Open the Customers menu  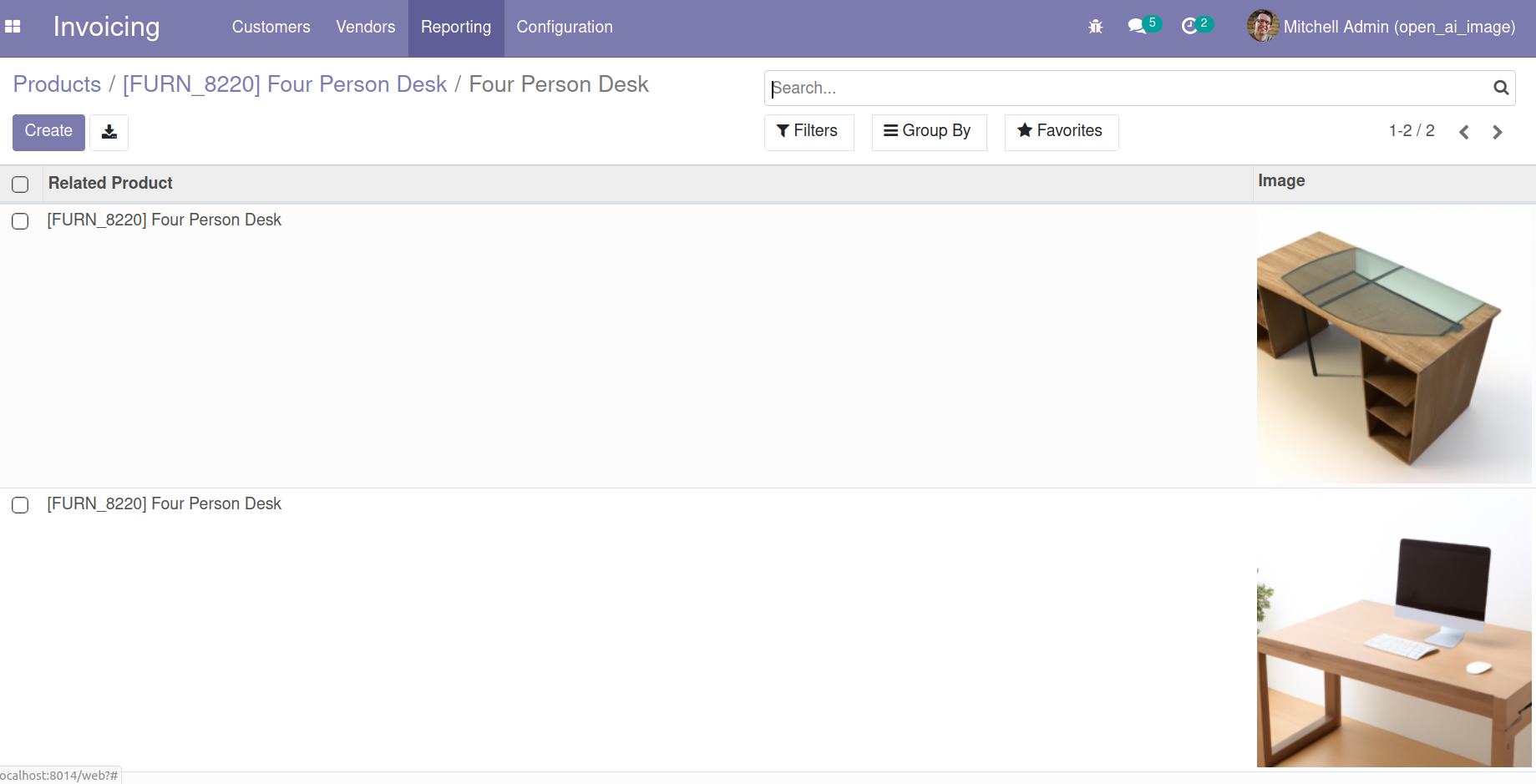(271, 27)
